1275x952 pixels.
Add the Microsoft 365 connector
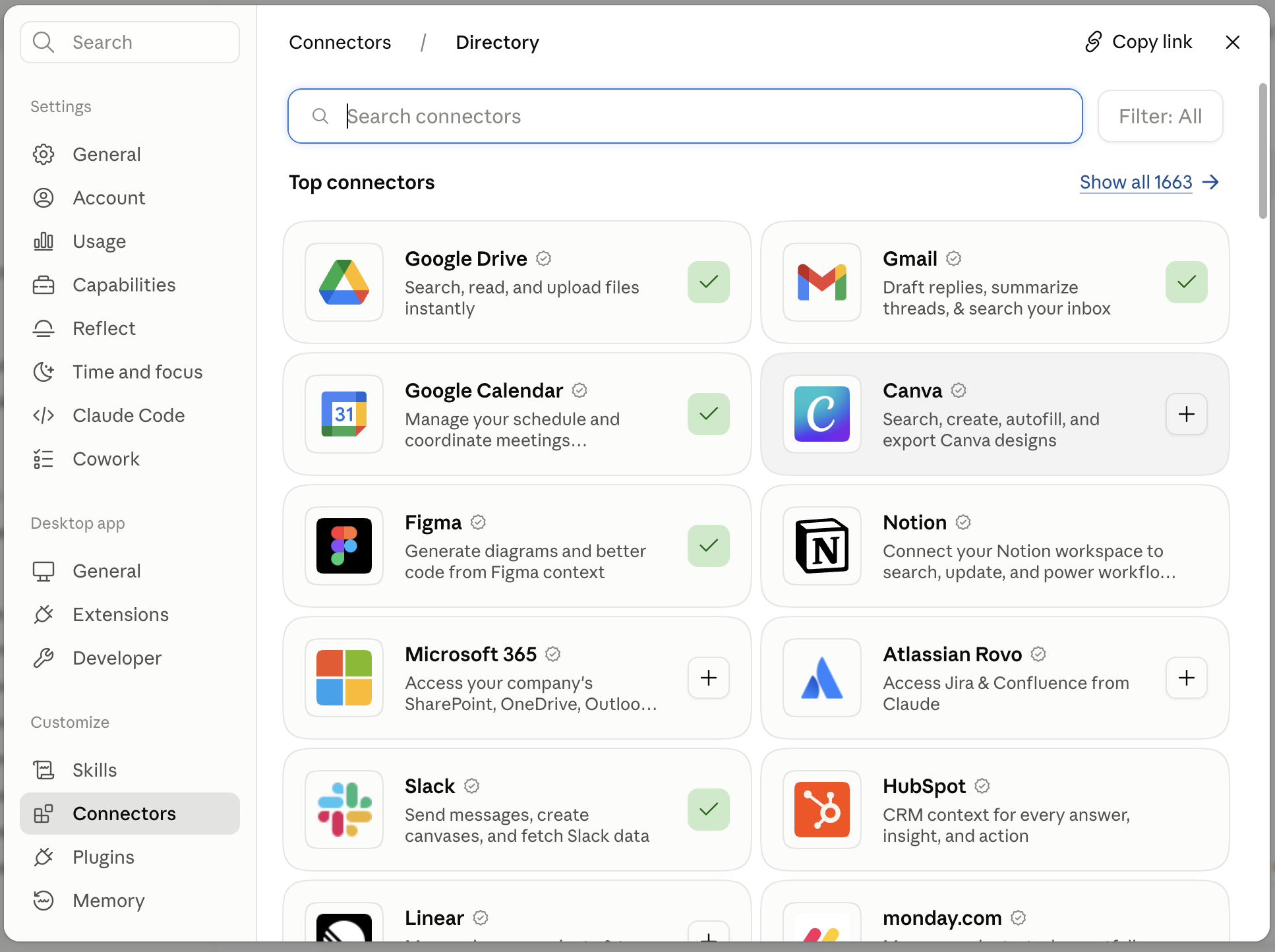709,678
